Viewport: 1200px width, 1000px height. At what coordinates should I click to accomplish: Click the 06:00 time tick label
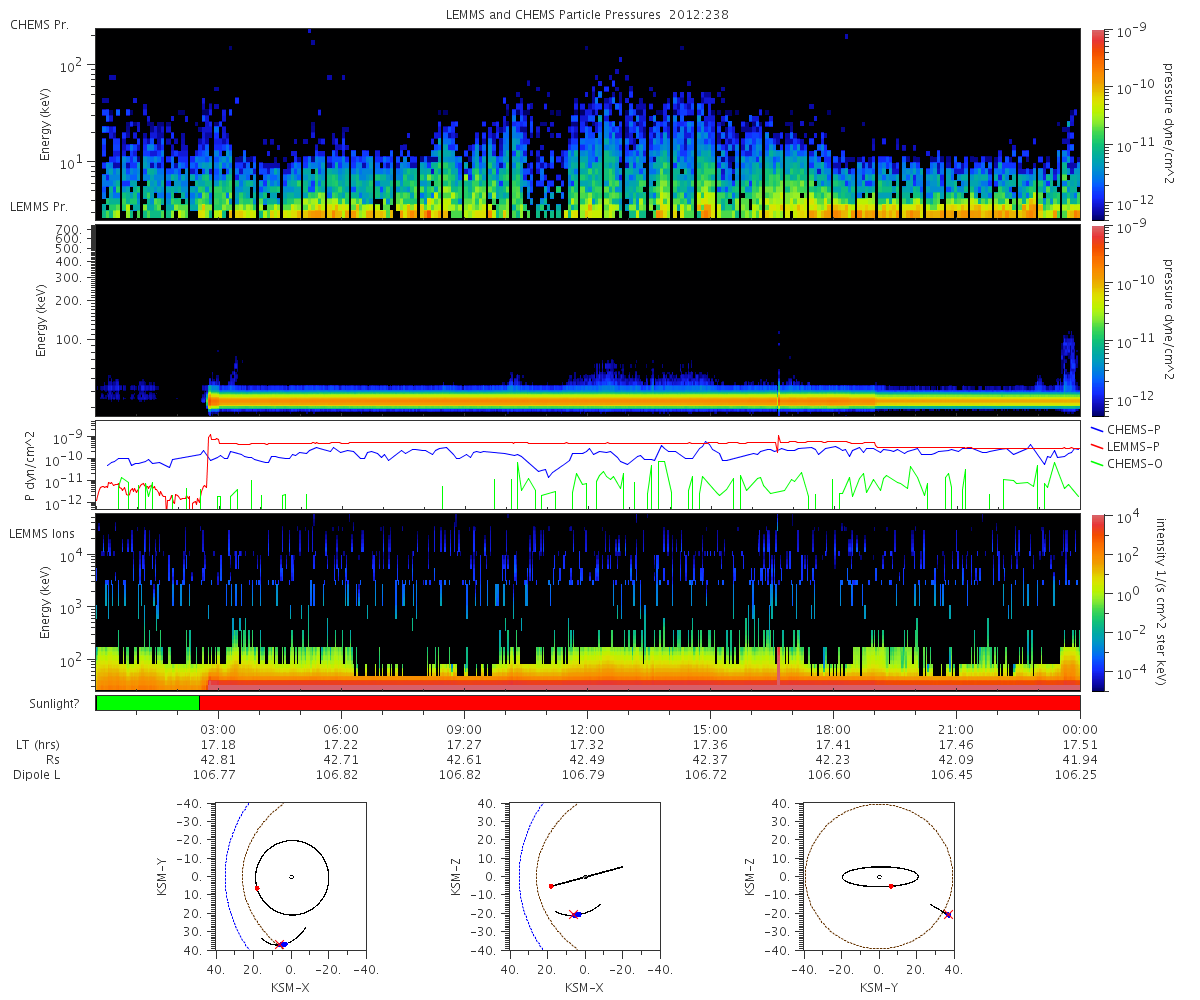tap(341, 729)
